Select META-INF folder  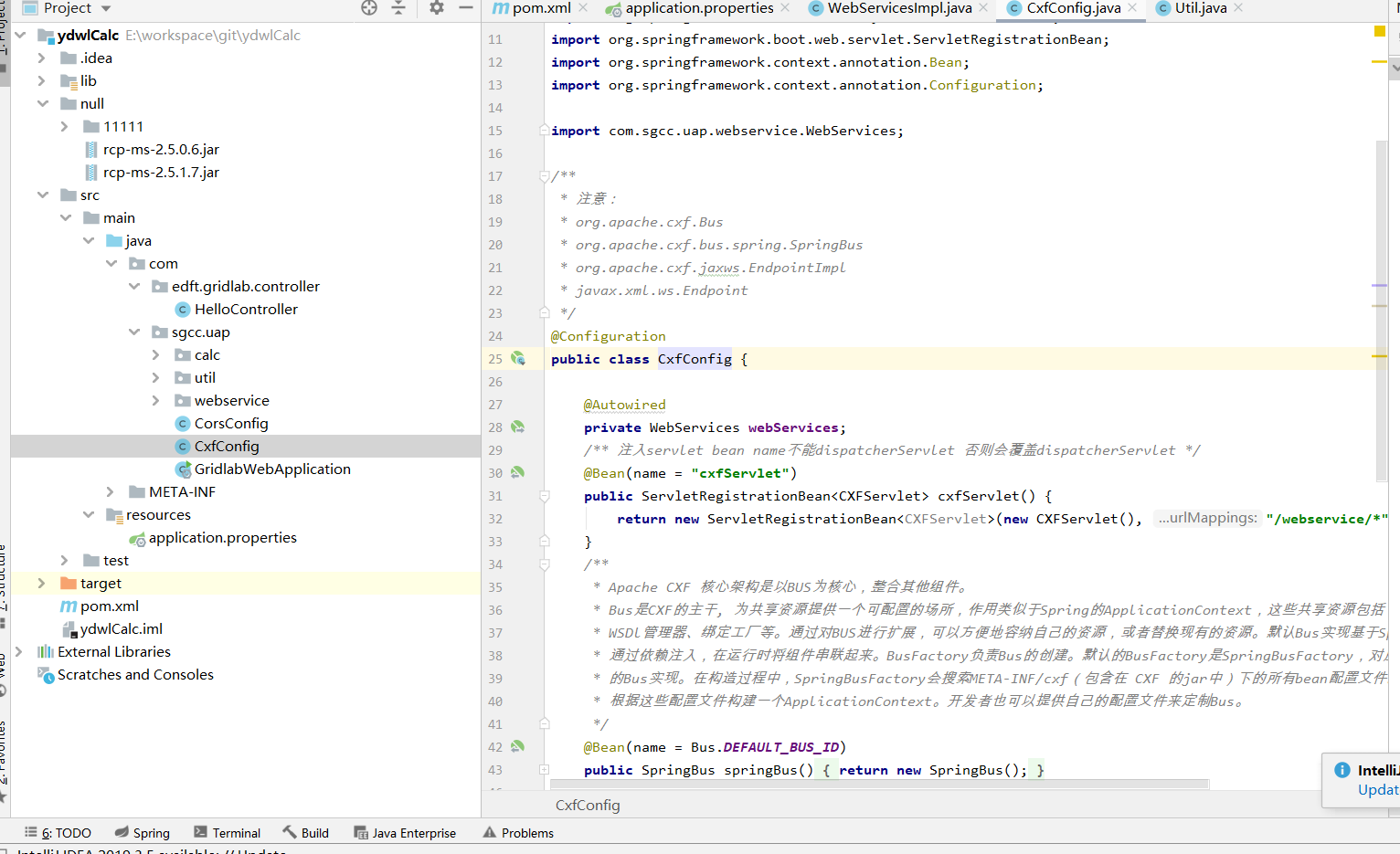(x=183, y=492)
